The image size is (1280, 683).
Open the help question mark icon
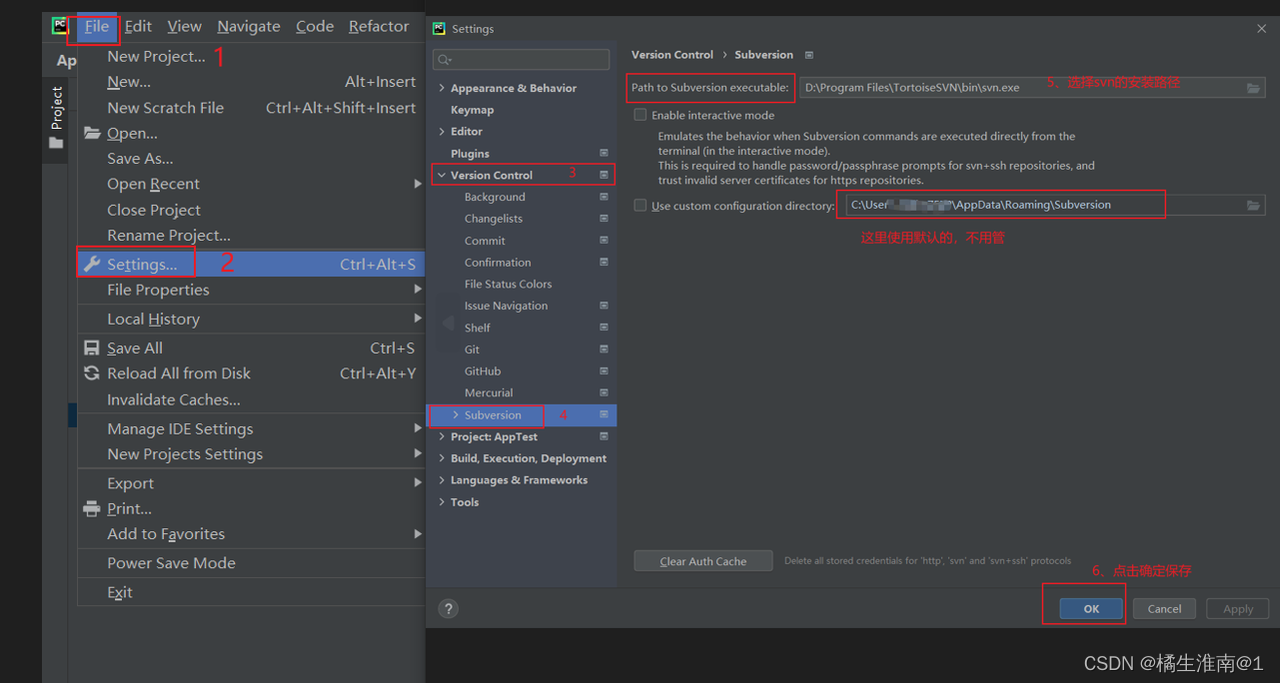pos(449,608)
